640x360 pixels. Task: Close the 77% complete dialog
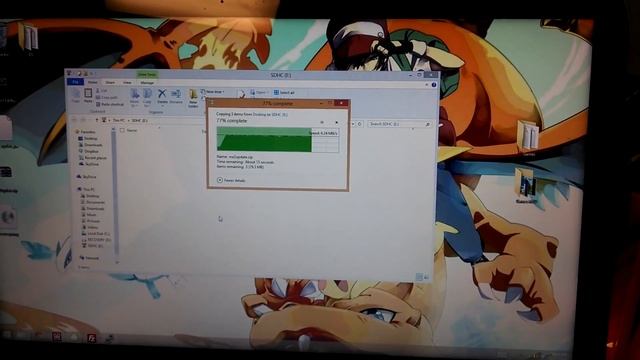341,103
